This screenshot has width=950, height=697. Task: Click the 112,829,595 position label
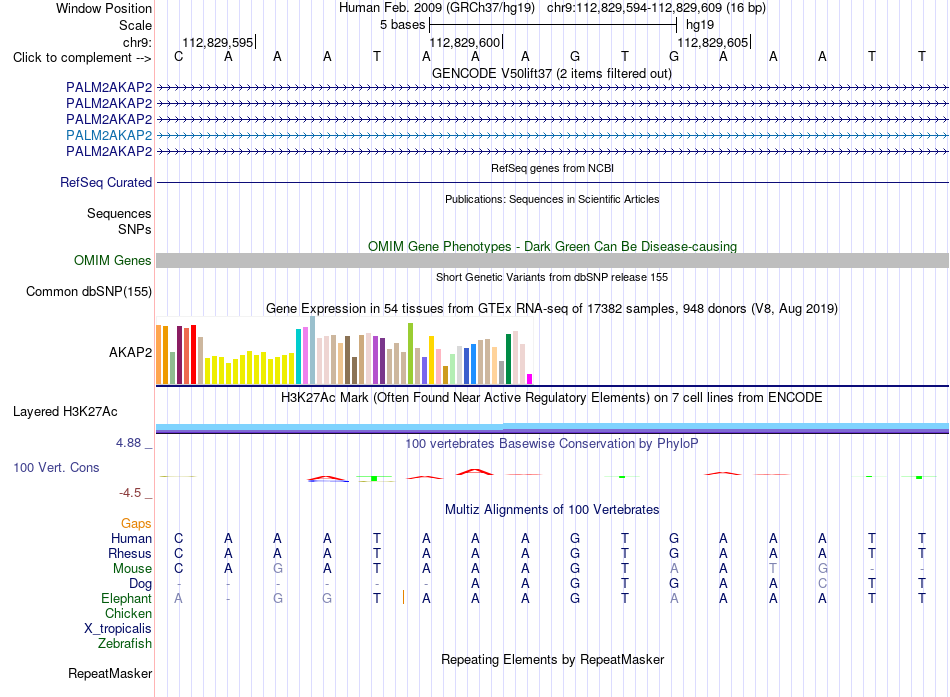point(218,42)
